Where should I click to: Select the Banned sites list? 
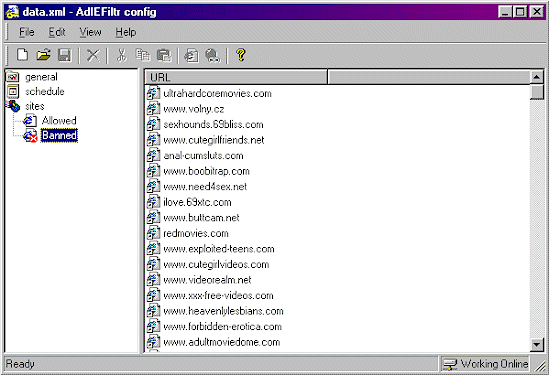pyautogui.click(x=59, y=135)
